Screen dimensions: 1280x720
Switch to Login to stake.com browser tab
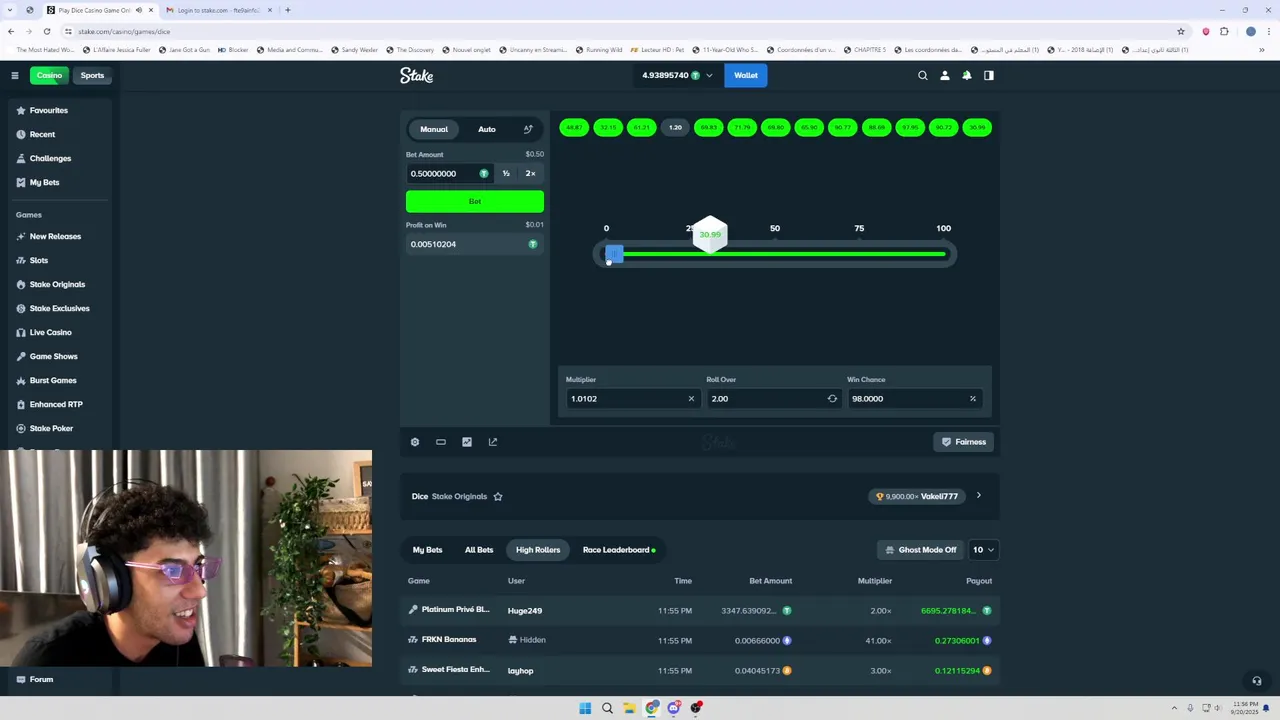pyautogui.click(x=219, y=10)
